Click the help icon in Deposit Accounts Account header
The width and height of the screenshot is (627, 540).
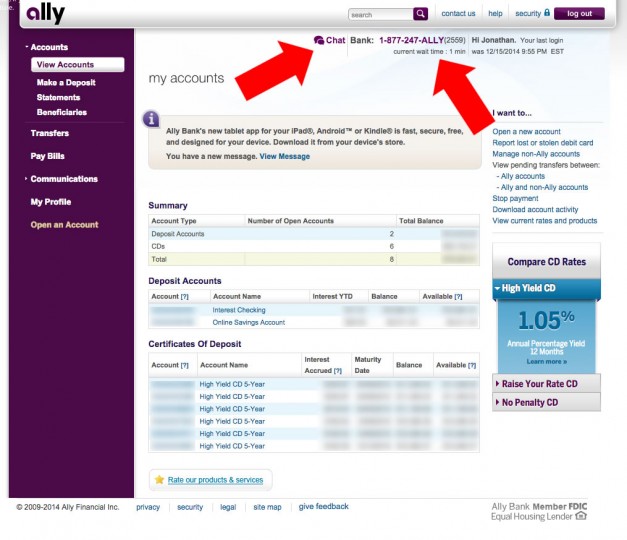184,296
